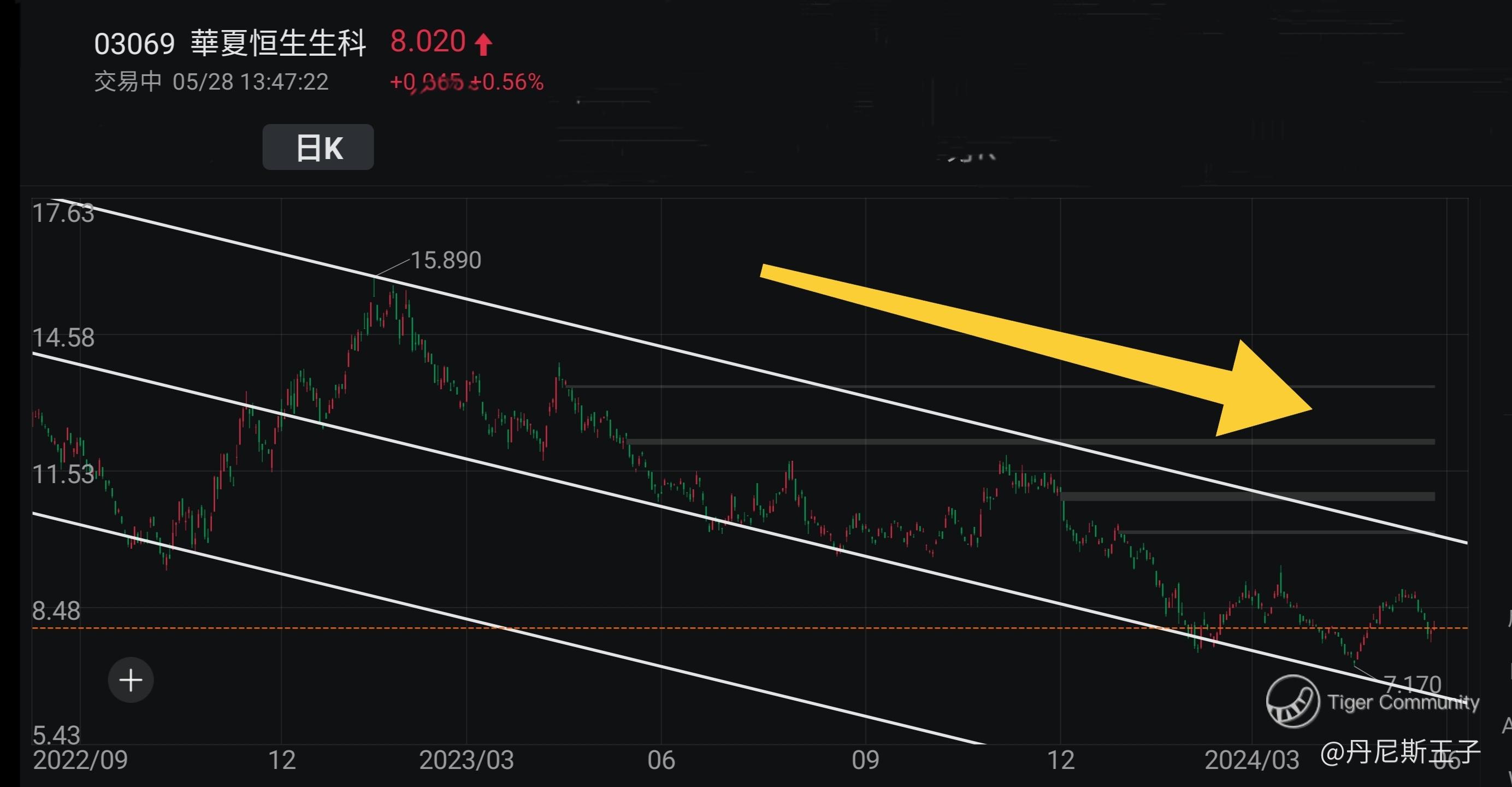Click the 7.170 low price label
Viewport: 1512px width, 787px height.
pyautogui.click(x=1411, y=684)
